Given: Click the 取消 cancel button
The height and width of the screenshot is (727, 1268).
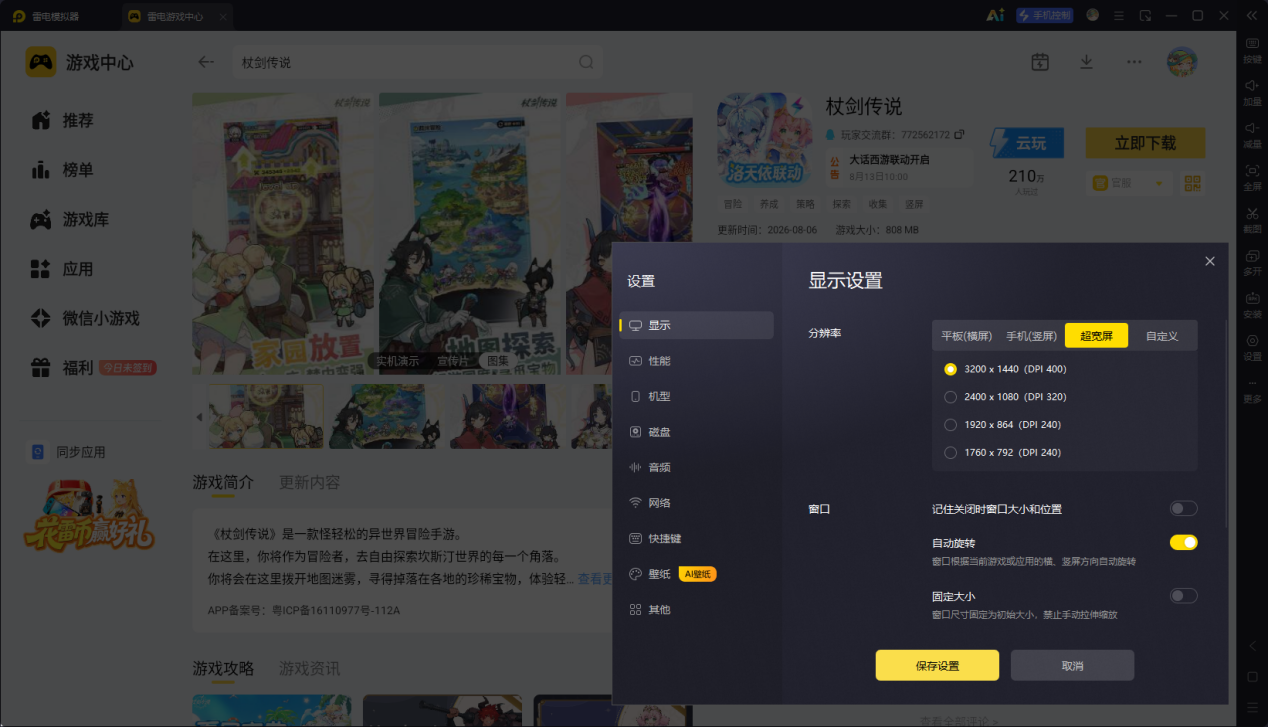Looking at the screenshot, I should pos(1072,666).
